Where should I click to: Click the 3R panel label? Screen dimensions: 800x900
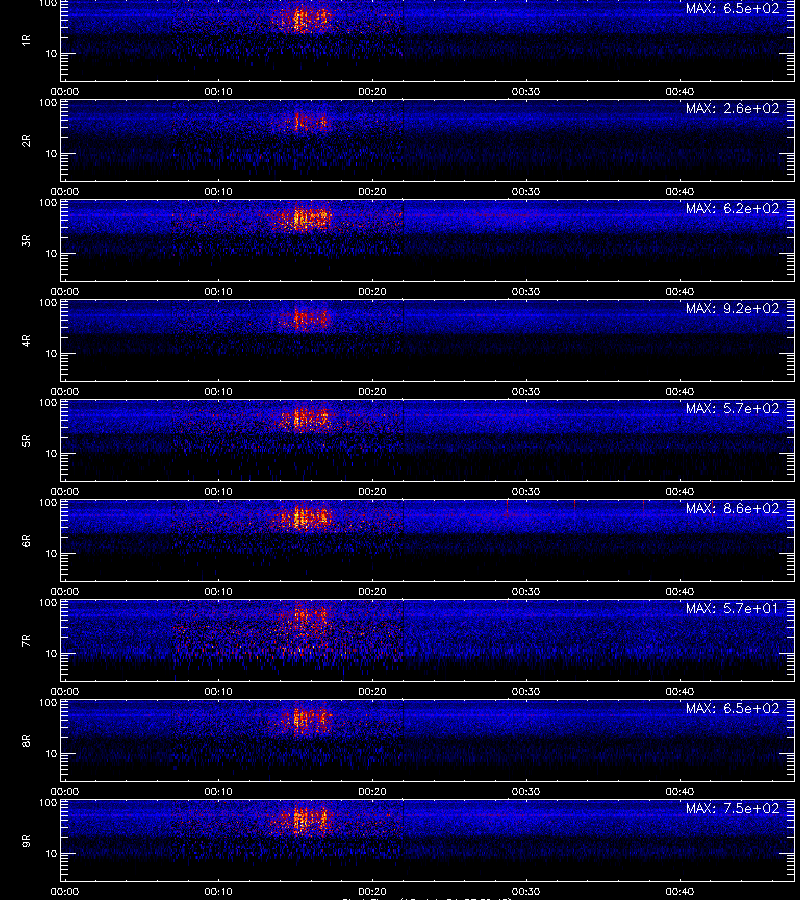point(26,240)
